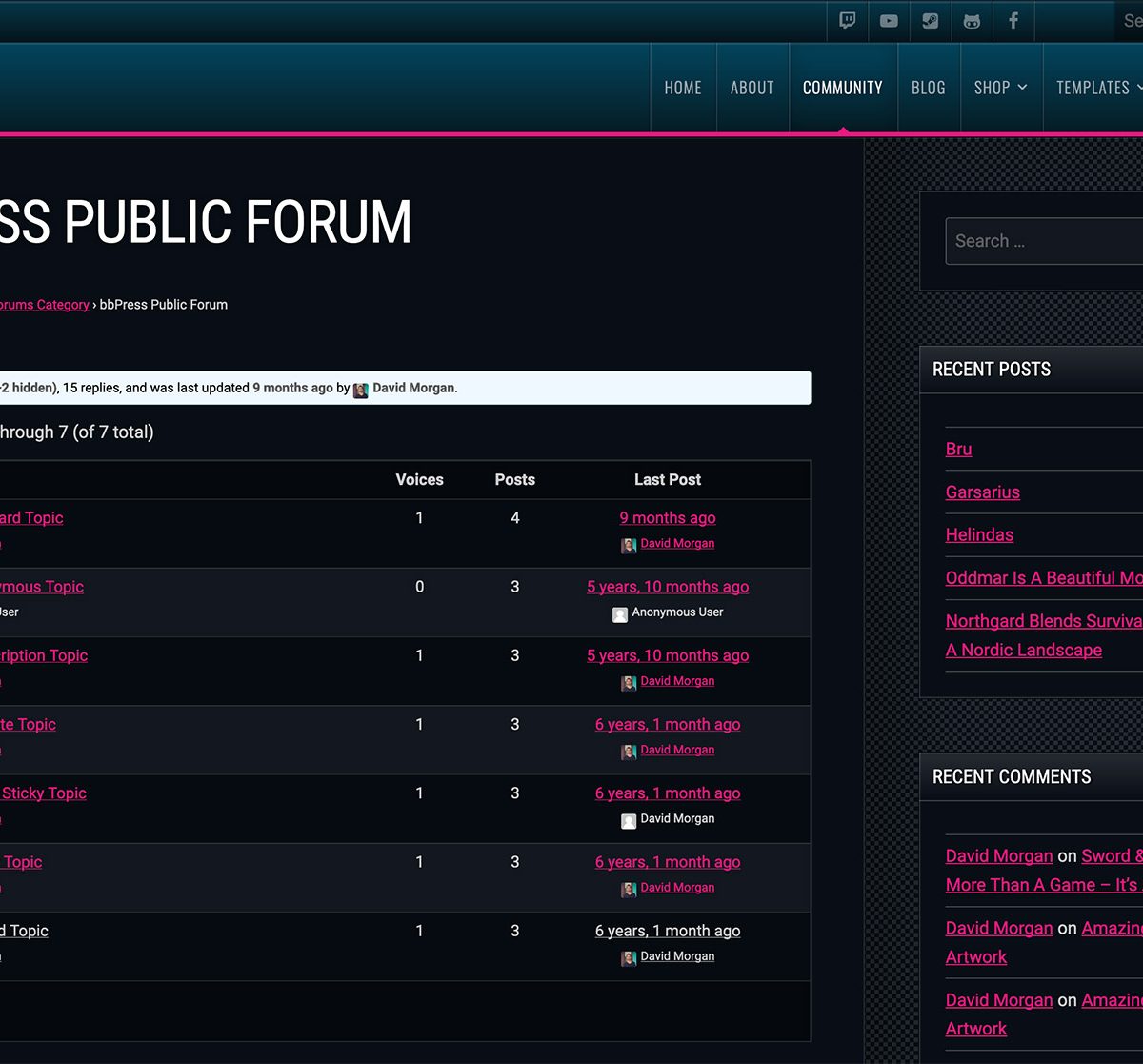Open the last post link above Anonymous User
Image resolution: width=1143 pixels, height=1064 pixels.
tap(668, 587)
